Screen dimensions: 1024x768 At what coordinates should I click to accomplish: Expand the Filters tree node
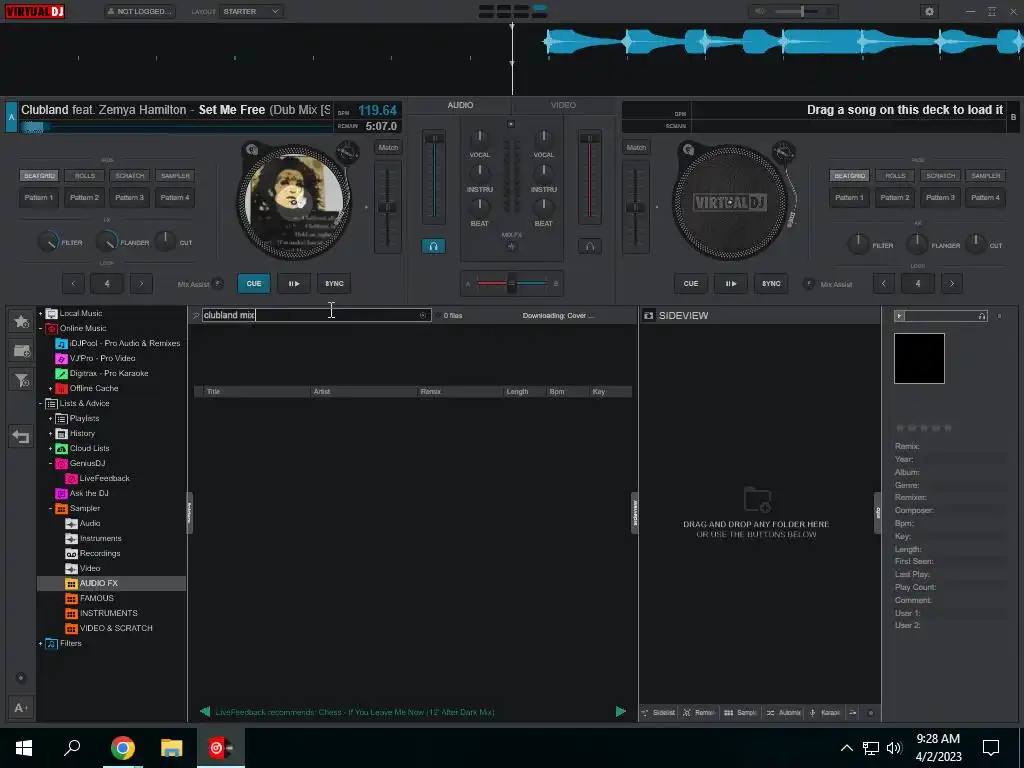point(40,643)
